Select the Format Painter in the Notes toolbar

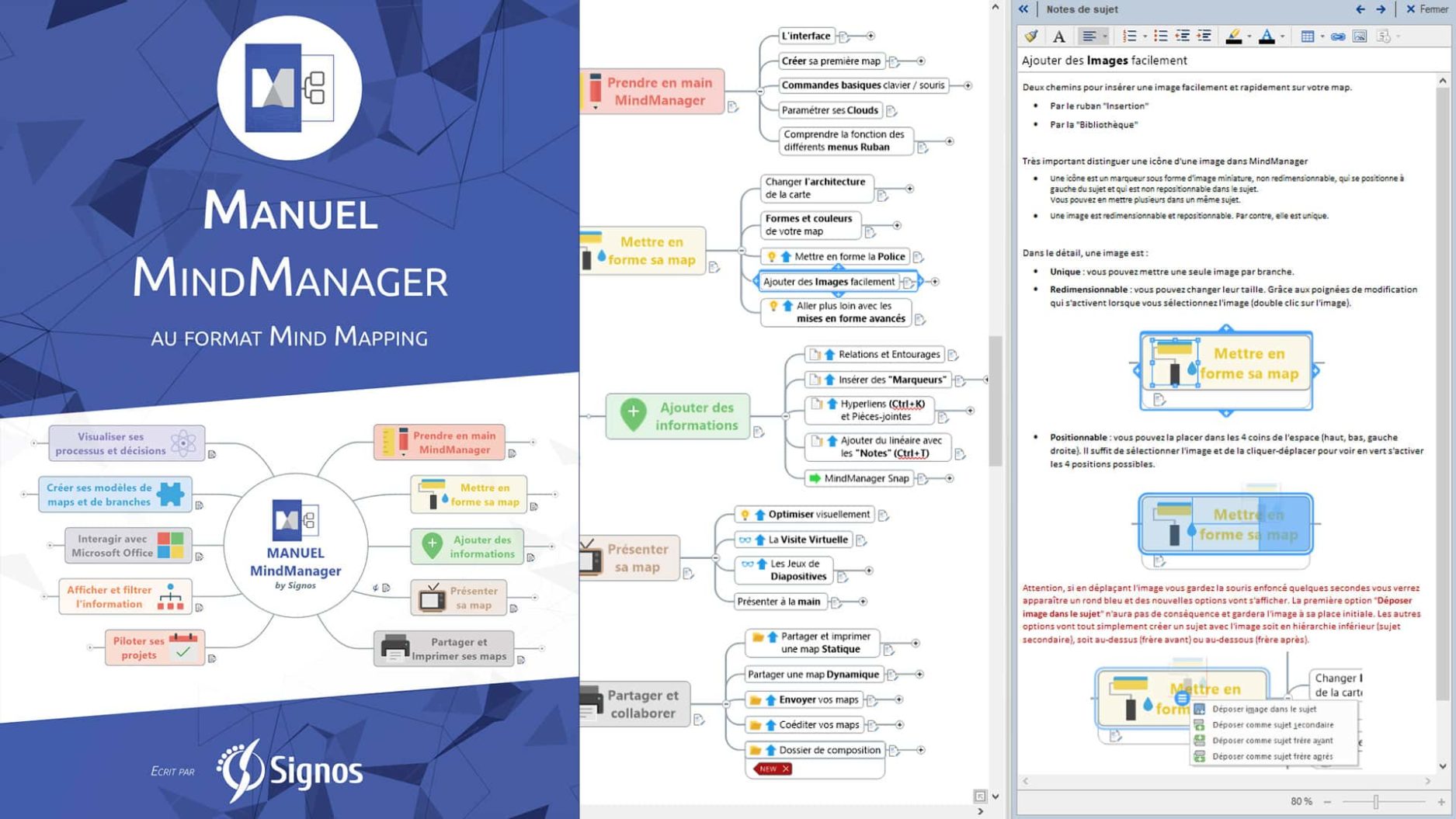coord(1031,35)
